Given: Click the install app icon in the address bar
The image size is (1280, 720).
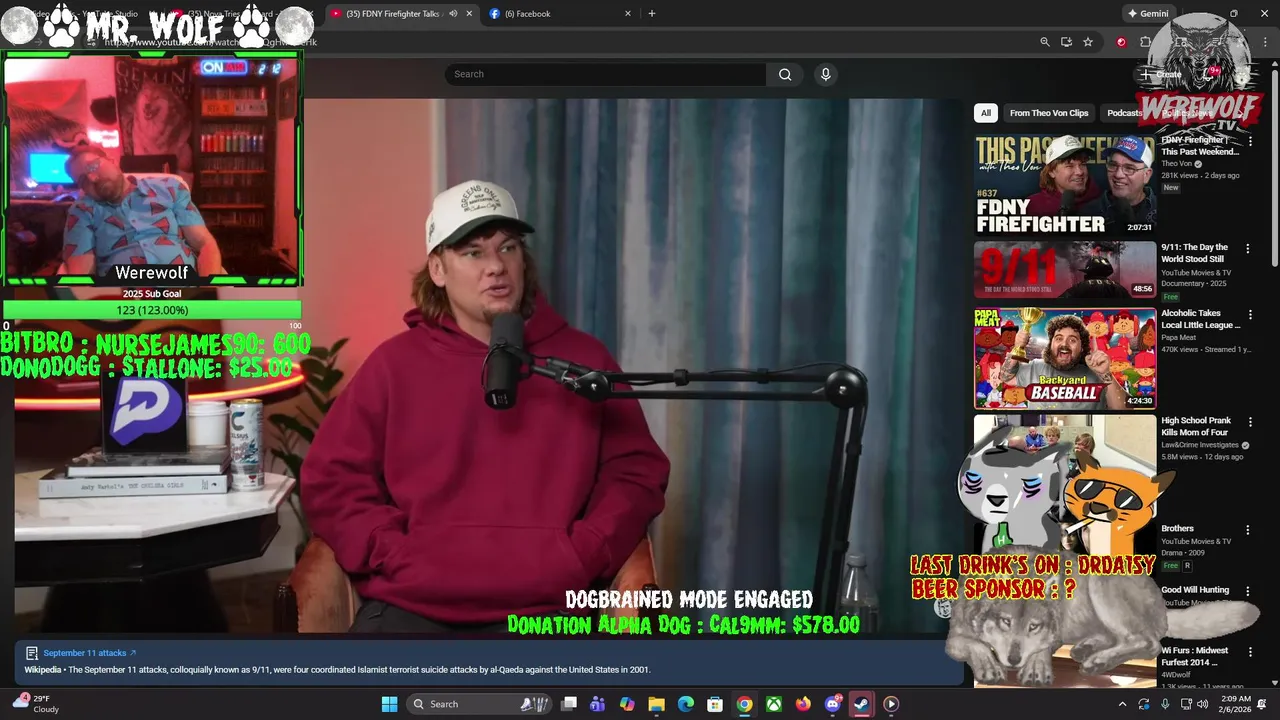Looking at the screenshot, I should coord(1066,42).
